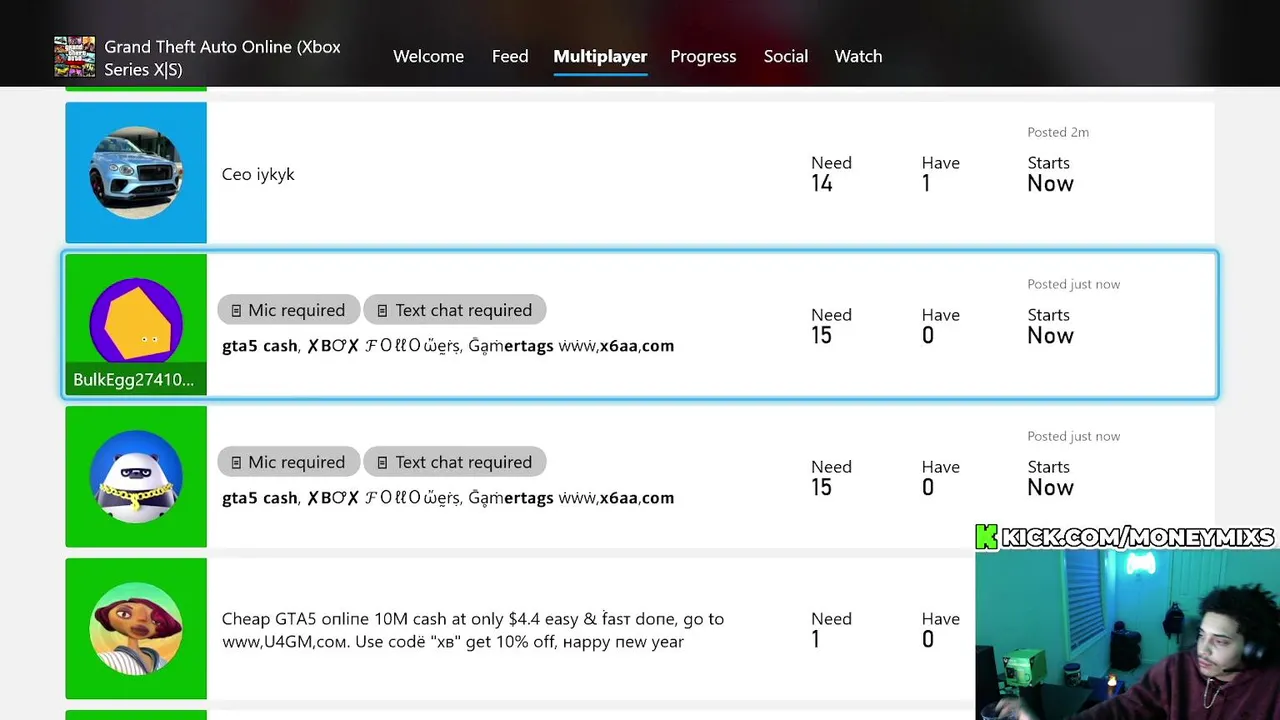Switch to the Welcome tab
Image resolution: width=1280 pixels, height=720 pixels.
click(x=428, y=56)
